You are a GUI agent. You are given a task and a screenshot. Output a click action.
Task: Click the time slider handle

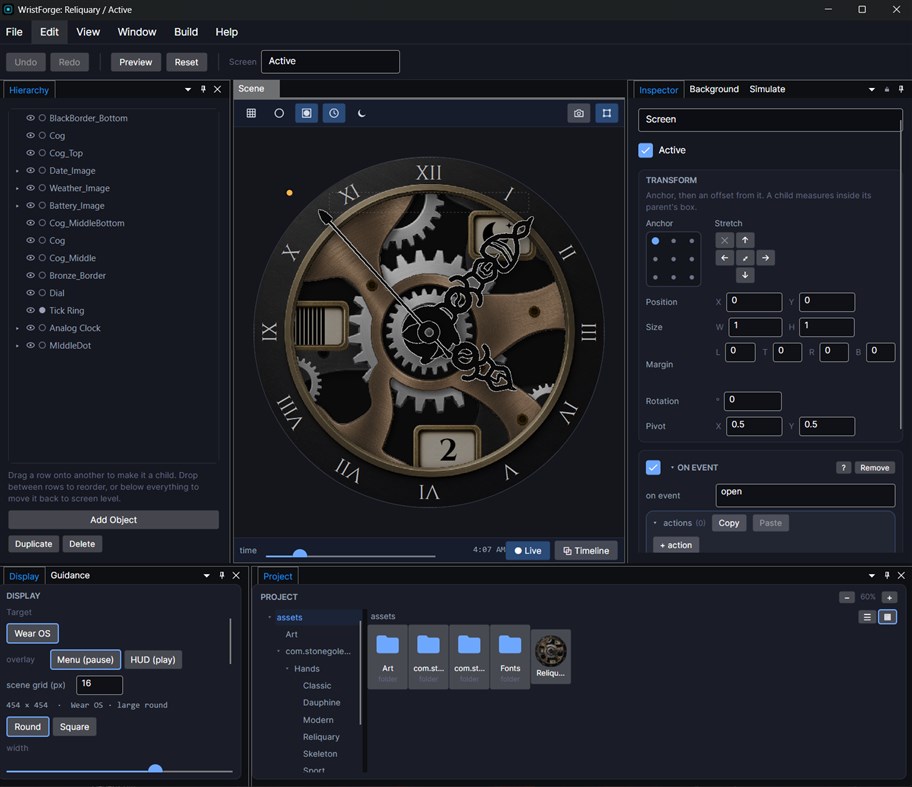pos(300,554)
